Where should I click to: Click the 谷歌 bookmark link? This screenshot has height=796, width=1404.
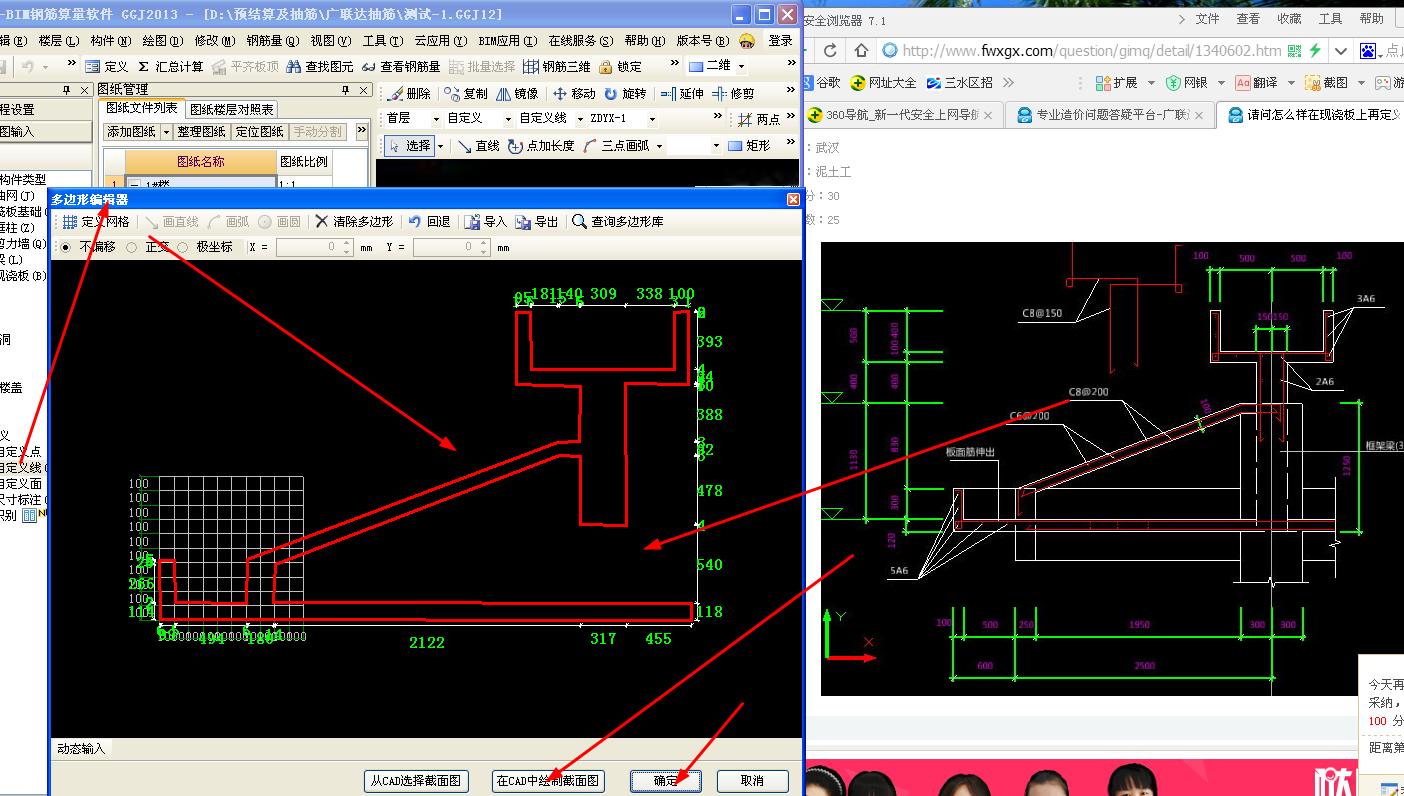click(821, 83)
